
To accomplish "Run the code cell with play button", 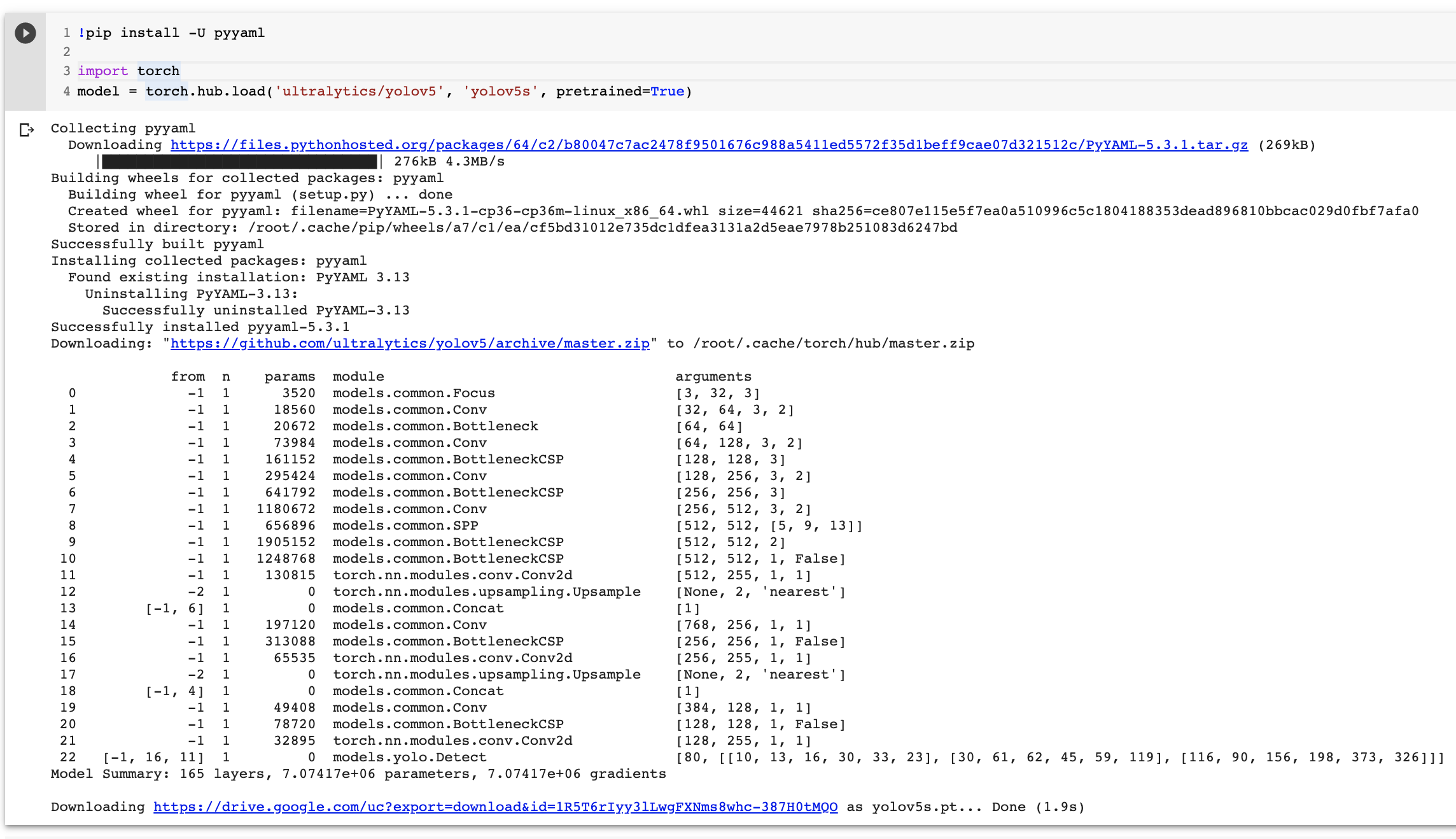I will click(25, 32).
